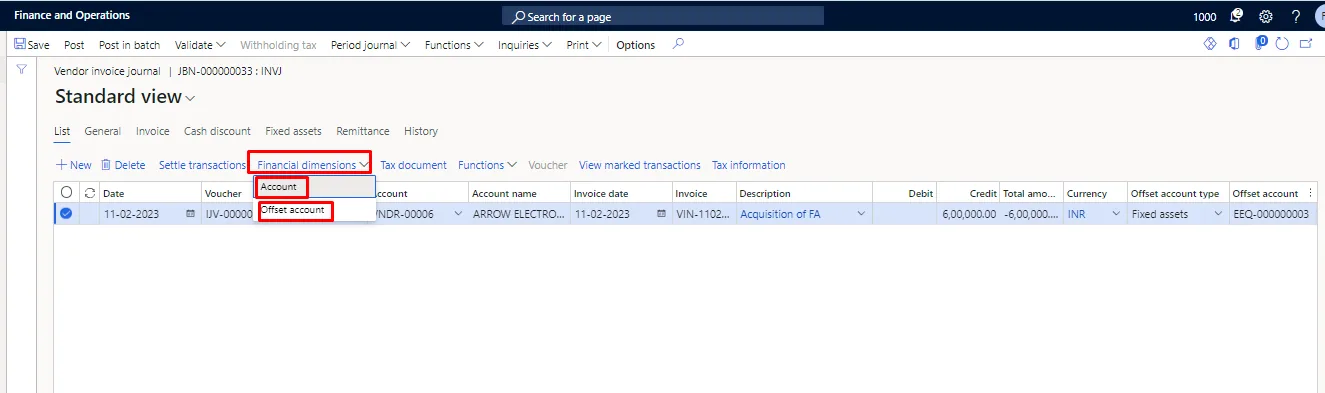This screenshot has width=1325, height=393.
Task: Open form in new window icon
Action: 1305,44
